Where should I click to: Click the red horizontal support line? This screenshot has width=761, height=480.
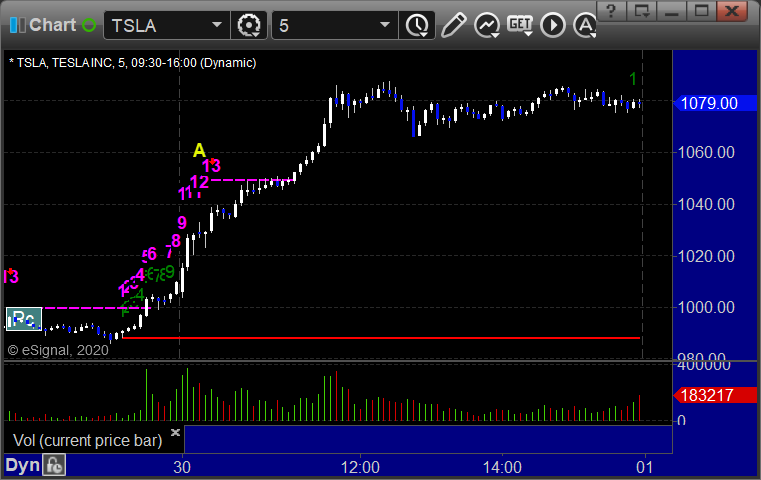tap(381, 338)
